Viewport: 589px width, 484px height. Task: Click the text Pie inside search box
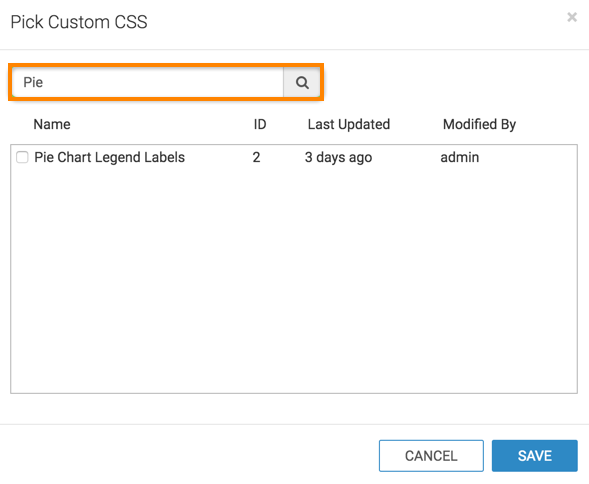33,82
